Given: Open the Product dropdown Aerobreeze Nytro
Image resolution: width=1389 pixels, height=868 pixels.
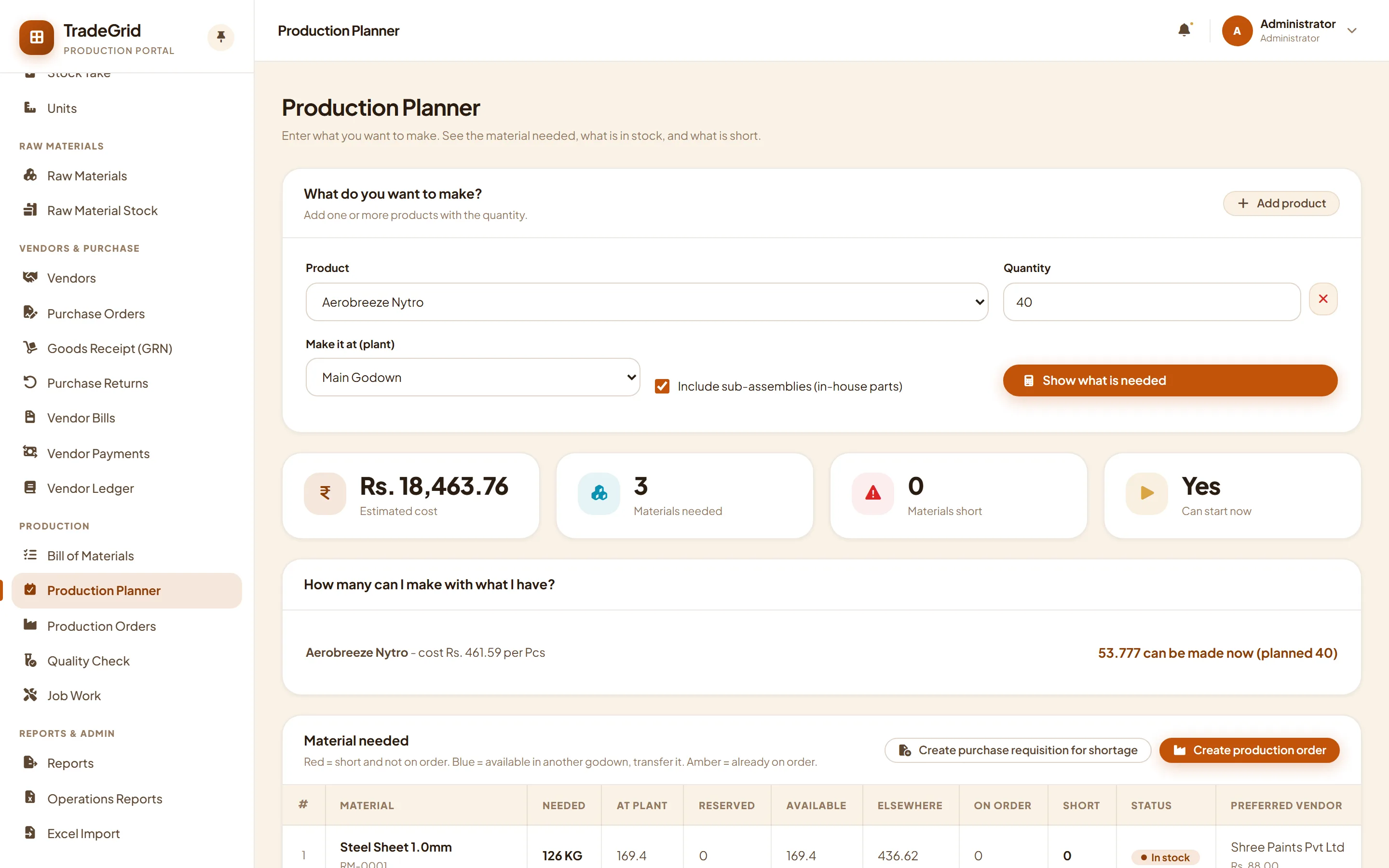Looking at the screenshot, I should 647,302.
